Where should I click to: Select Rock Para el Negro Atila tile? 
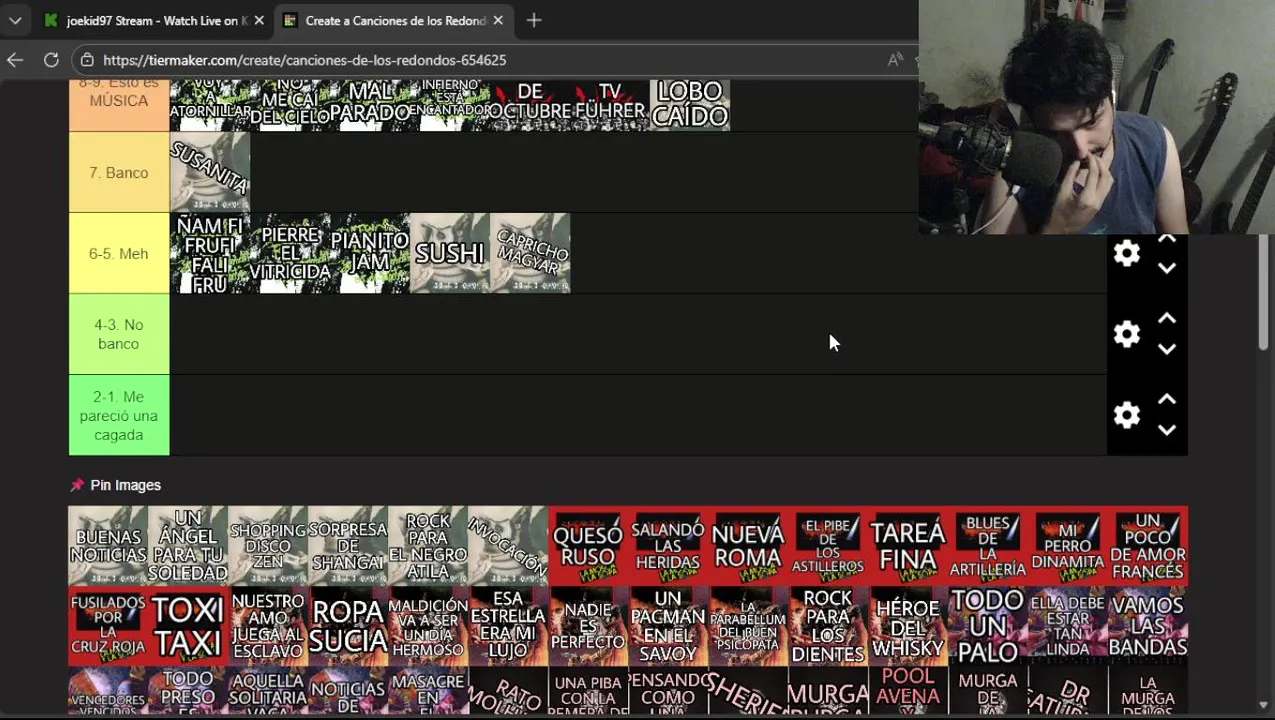(428, 545)
